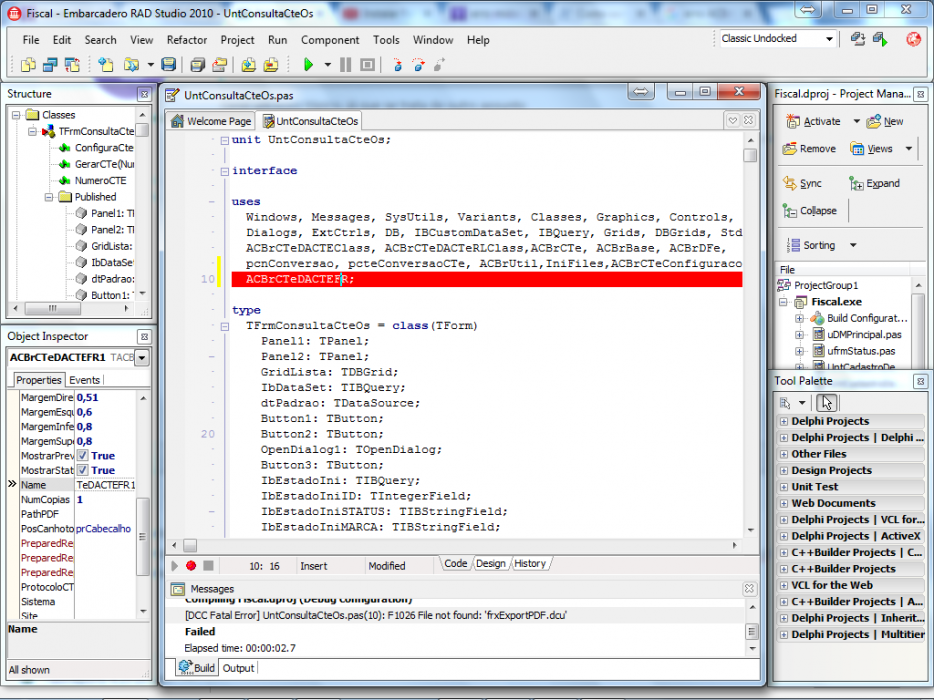Select the uDMPrincipal.pas file
Viewport: 934px width, 700px height.
pyautogui.click(x=864, y=335)
